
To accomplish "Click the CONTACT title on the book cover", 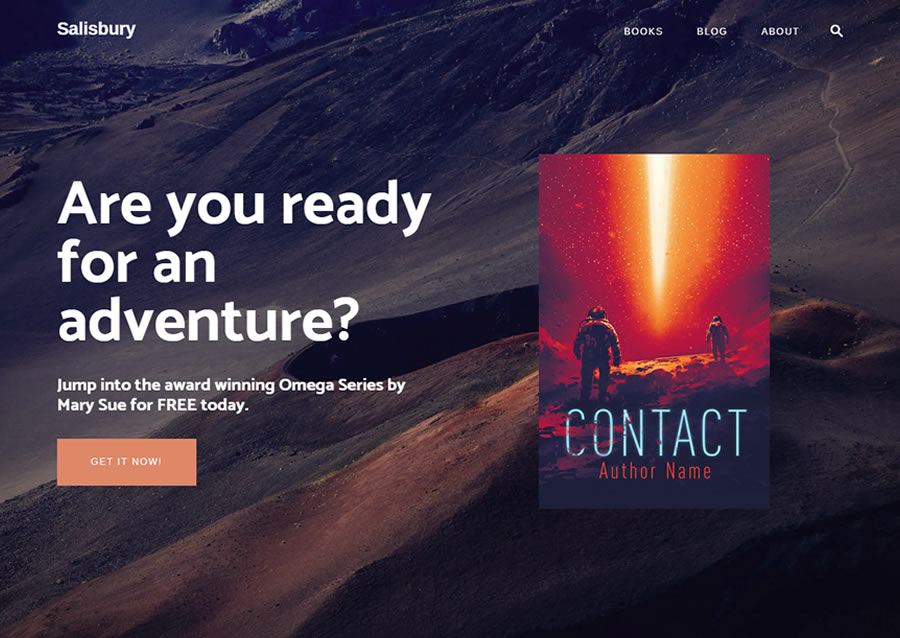I will tap(655, 433).
